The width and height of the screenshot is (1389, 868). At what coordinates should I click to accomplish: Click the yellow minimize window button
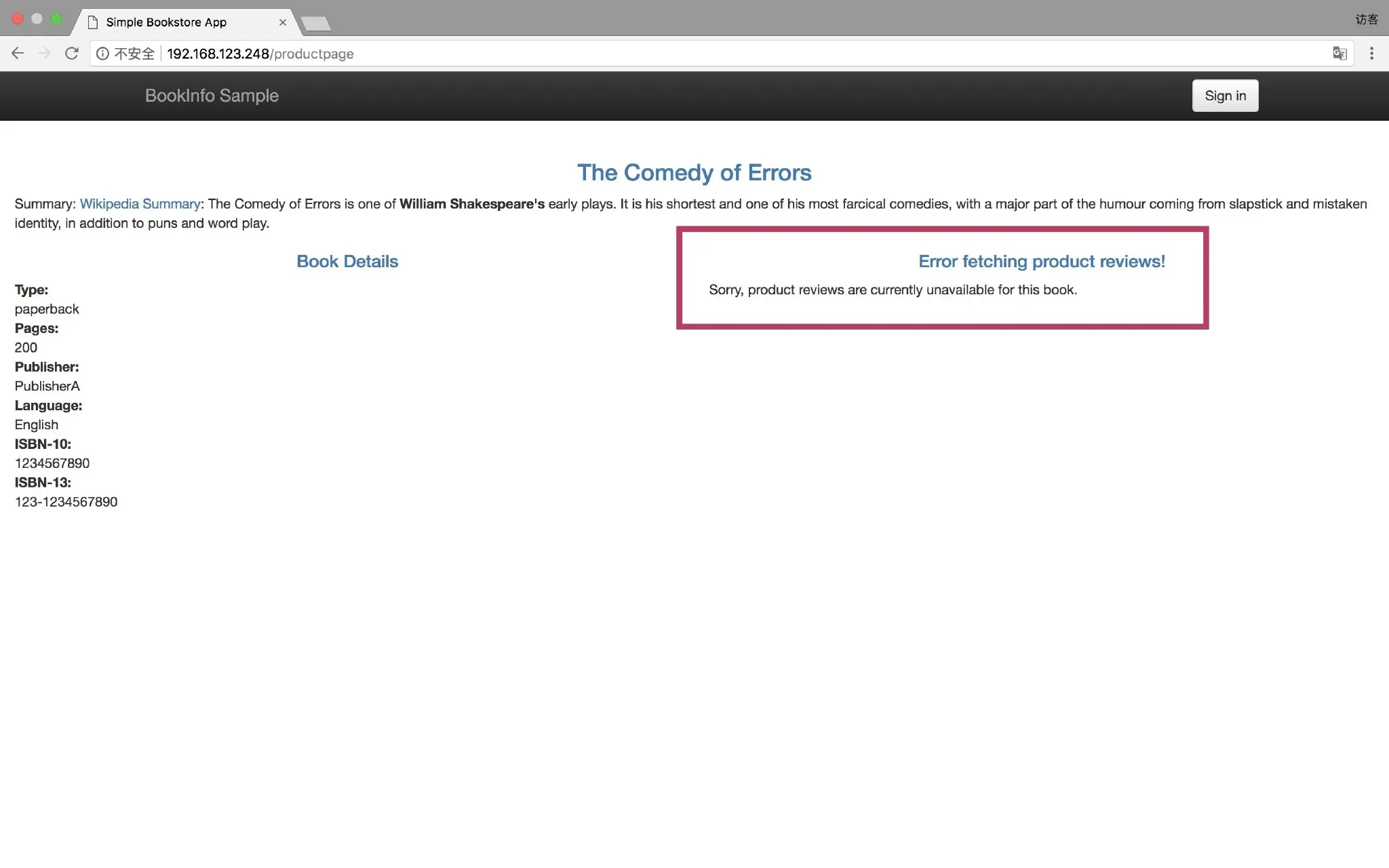coord(37,19)
